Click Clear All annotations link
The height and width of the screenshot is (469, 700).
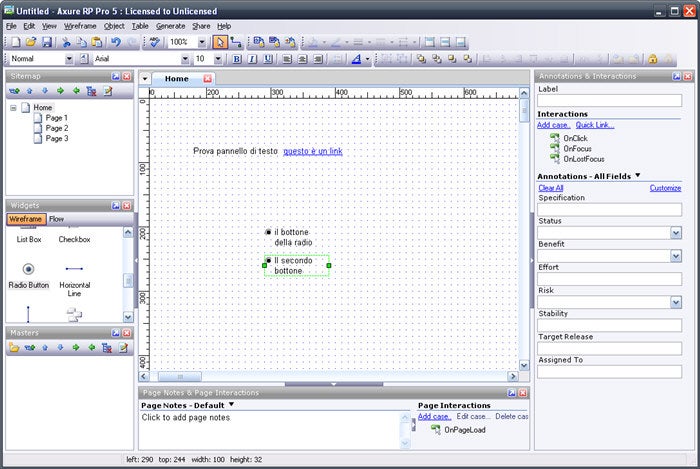pos(550,188)
